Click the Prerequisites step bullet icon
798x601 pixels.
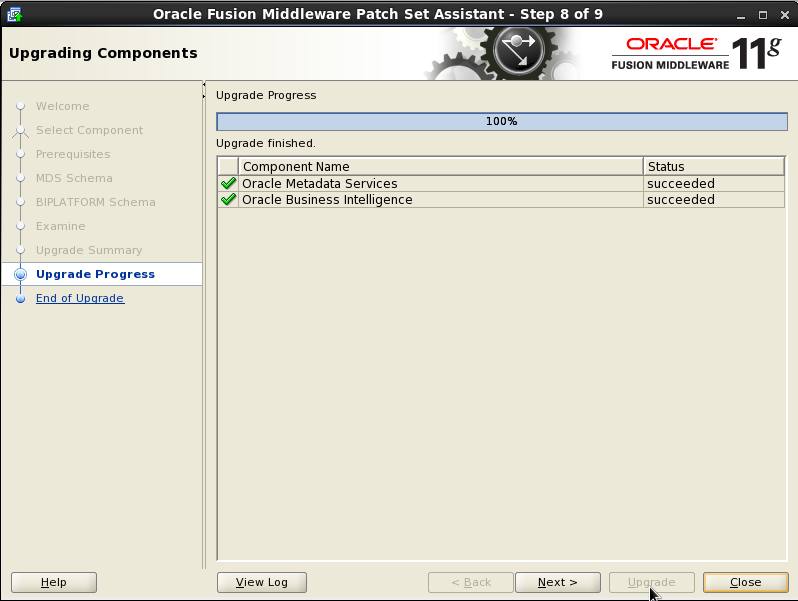coord(20,154)
